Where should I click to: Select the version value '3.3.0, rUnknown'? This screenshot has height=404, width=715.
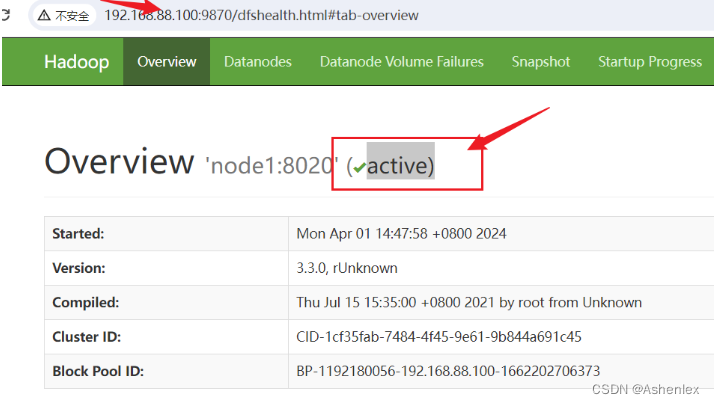coord(347,268)
